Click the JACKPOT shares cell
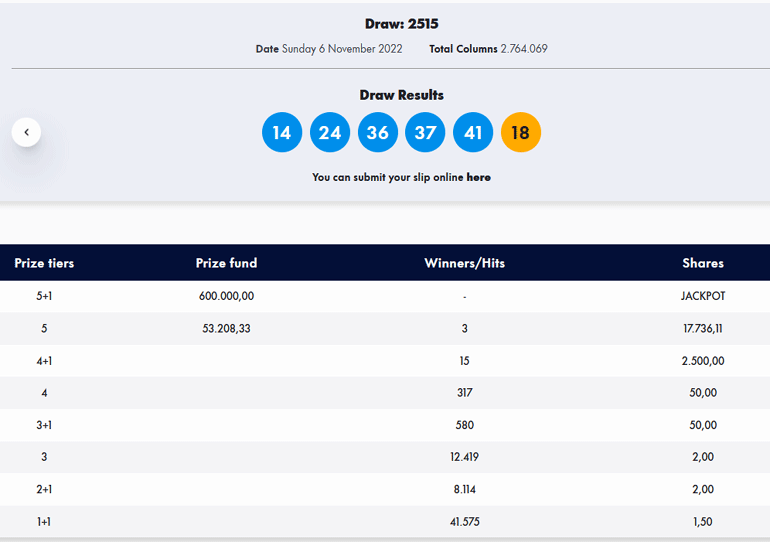This screenshot has width=770, height=542. [702, 296]
